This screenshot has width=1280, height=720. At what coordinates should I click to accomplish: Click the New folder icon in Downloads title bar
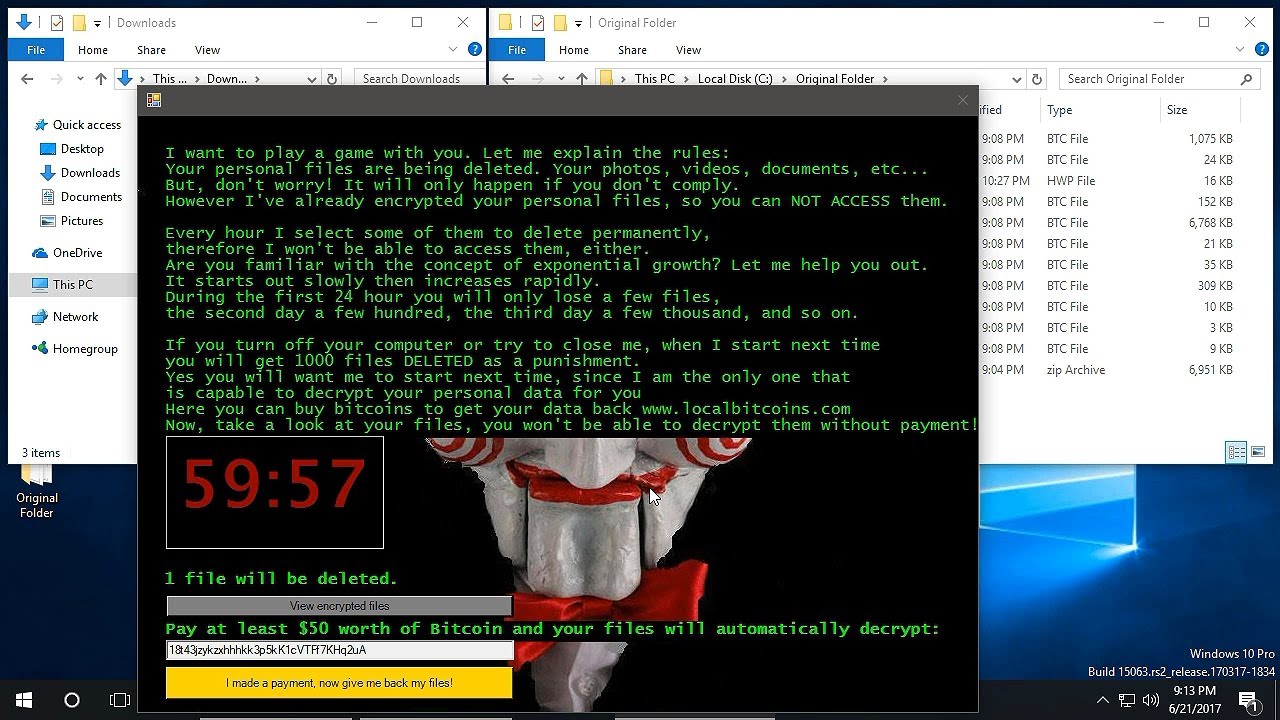[80, 22]
